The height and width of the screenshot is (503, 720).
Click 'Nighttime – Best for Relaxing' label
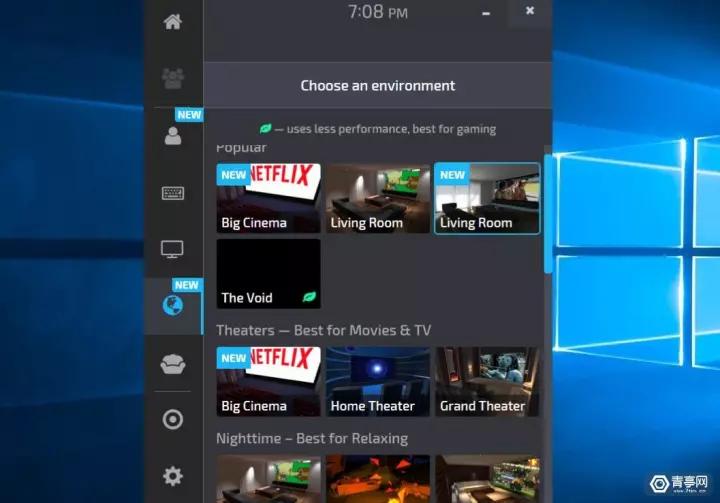coord(312,439)
